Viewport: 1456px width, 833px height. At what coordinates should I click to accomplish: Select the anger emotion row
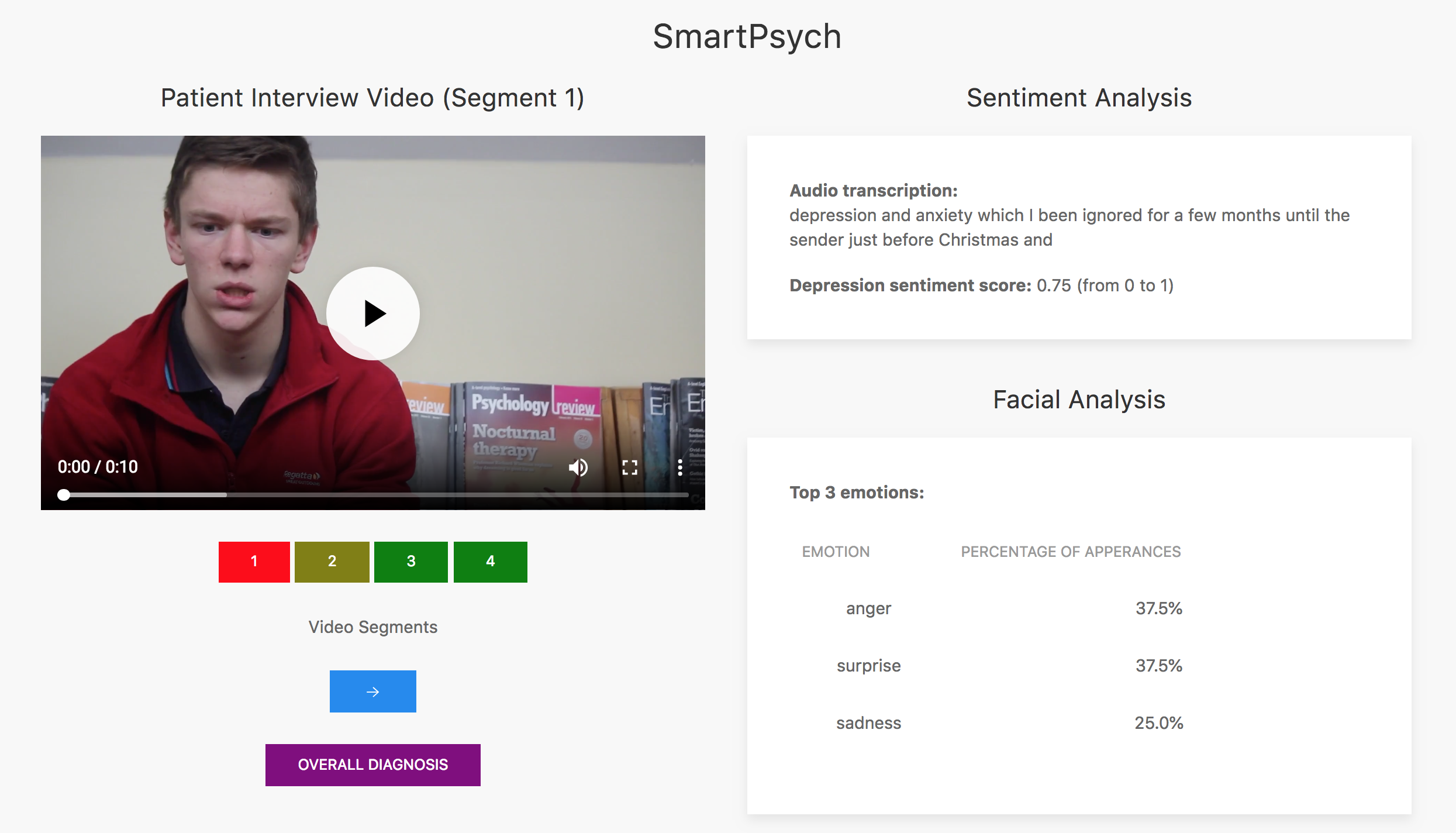pos(868,608)
